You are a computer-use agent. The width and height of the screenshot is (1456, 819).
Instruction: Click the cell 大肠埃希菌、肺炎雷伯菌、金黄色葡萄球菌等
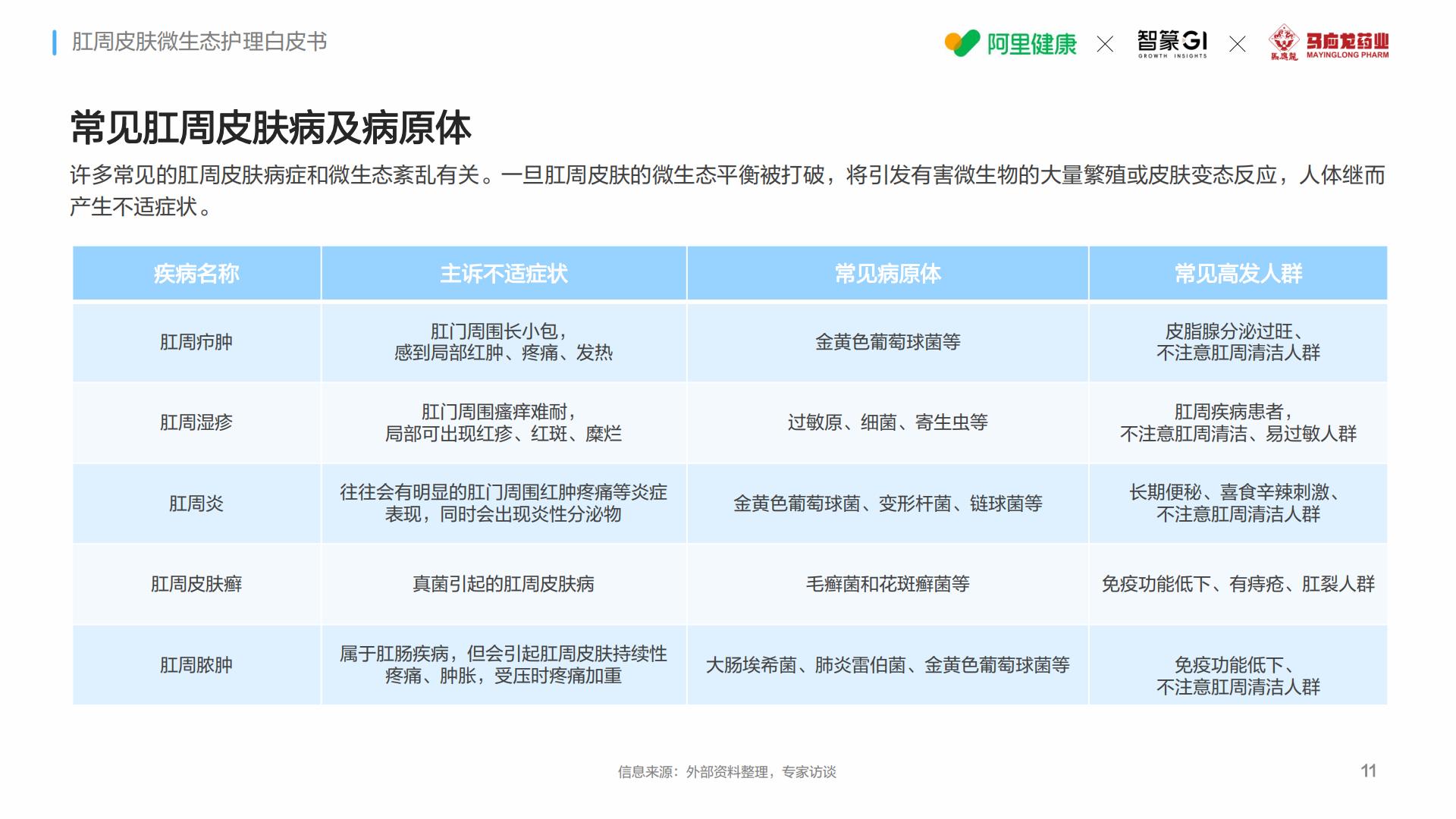pos(887,665)
